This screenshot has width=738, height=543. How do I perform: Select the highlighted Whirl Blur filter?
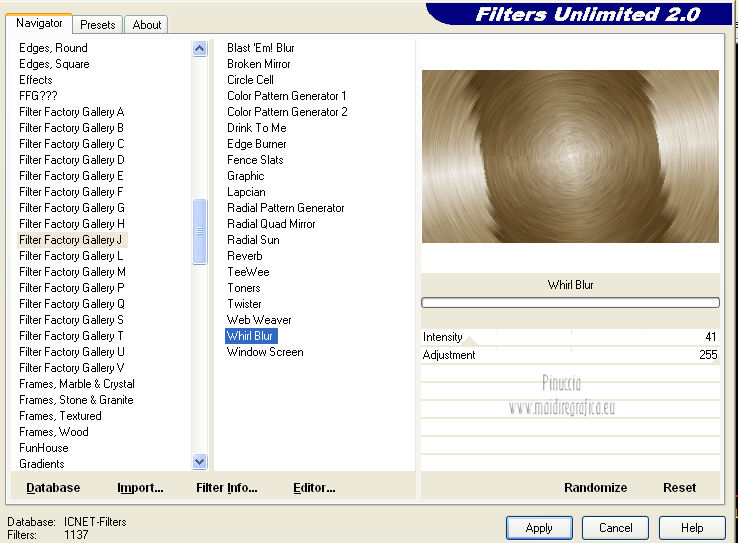coord(251,336)
